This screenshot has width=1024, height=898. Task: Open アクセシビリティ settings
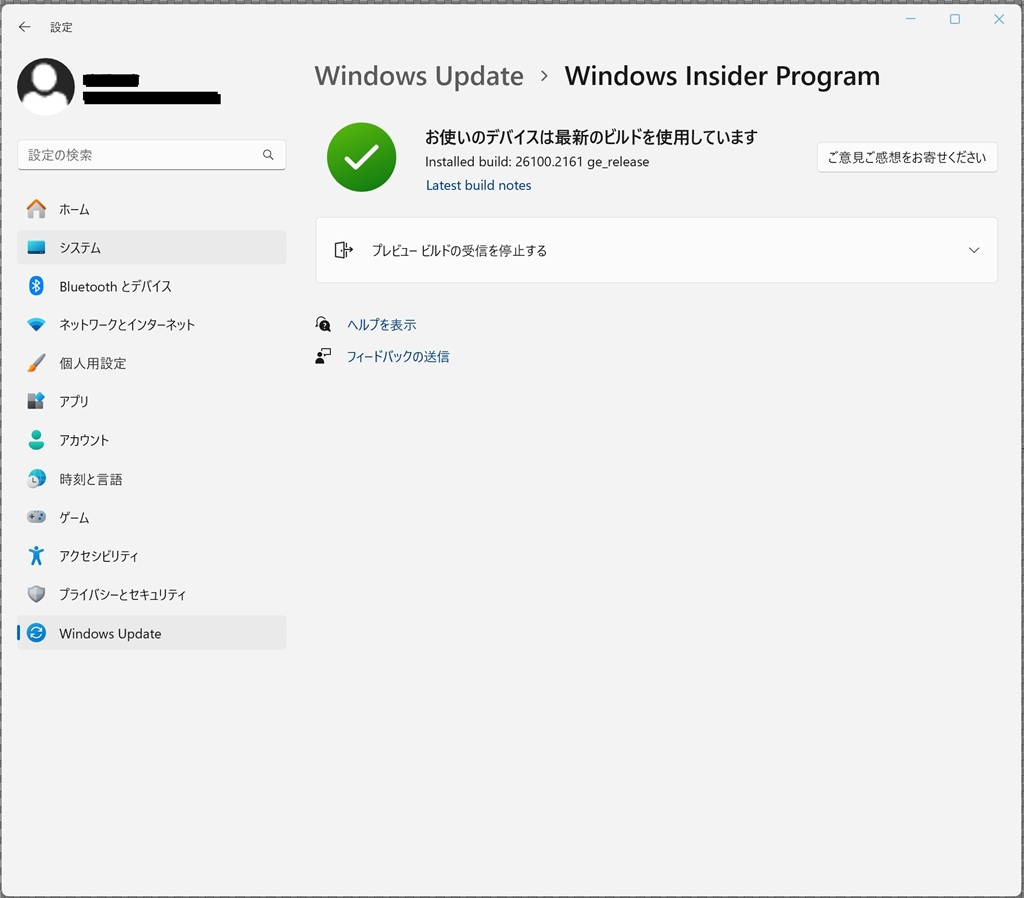[x=152, y=556]
